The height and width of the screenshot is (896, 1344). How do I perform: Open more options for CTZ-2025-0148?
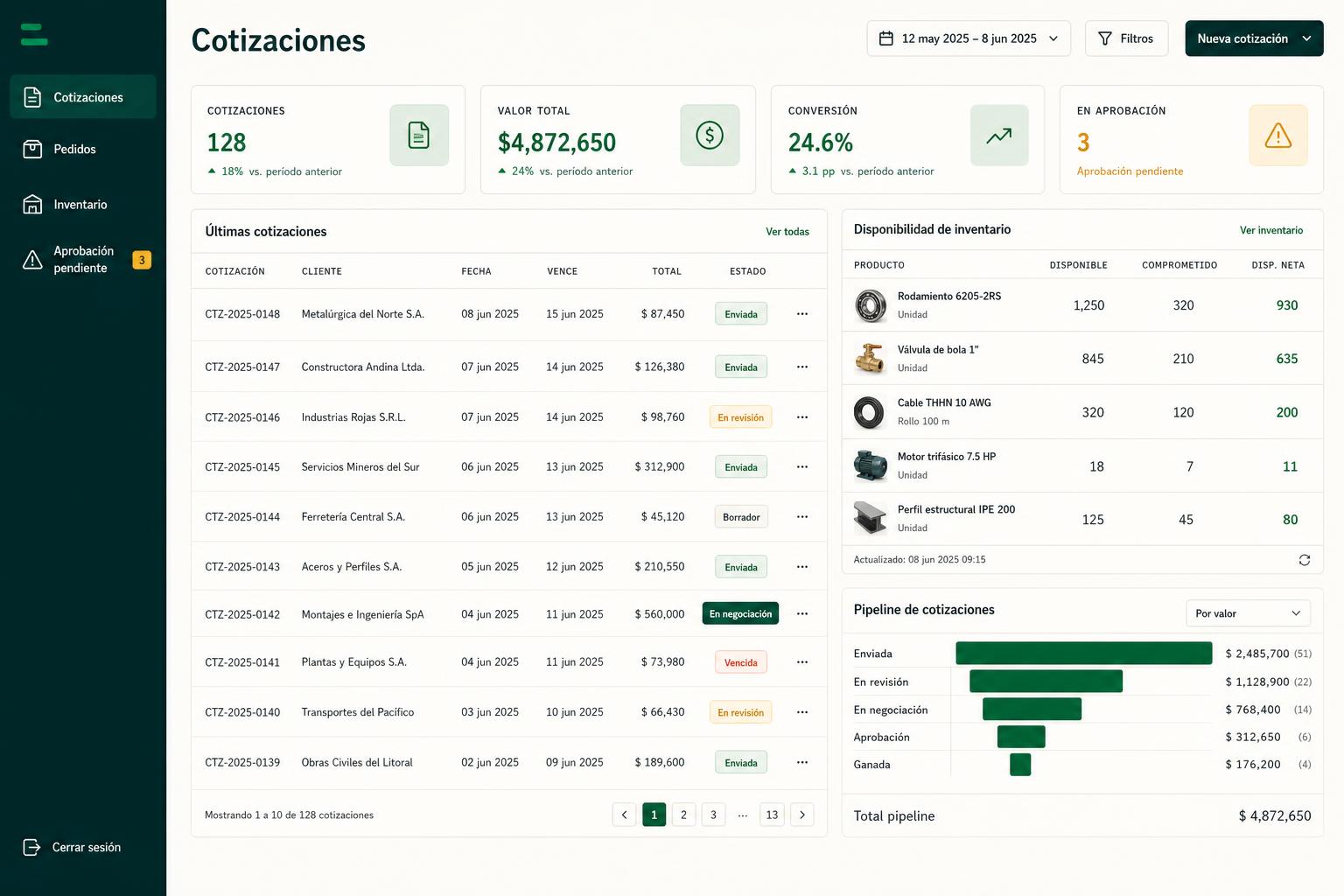802,314
